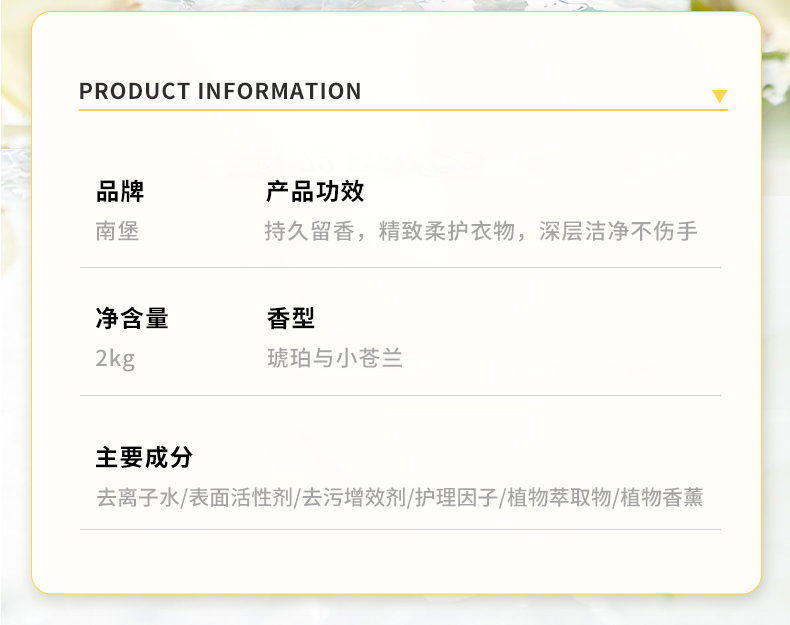The width and height of the screenshot is (790, 625).
Task: Click the PRODUCT INFORMATION heading
Action: [x=220, y=92]
